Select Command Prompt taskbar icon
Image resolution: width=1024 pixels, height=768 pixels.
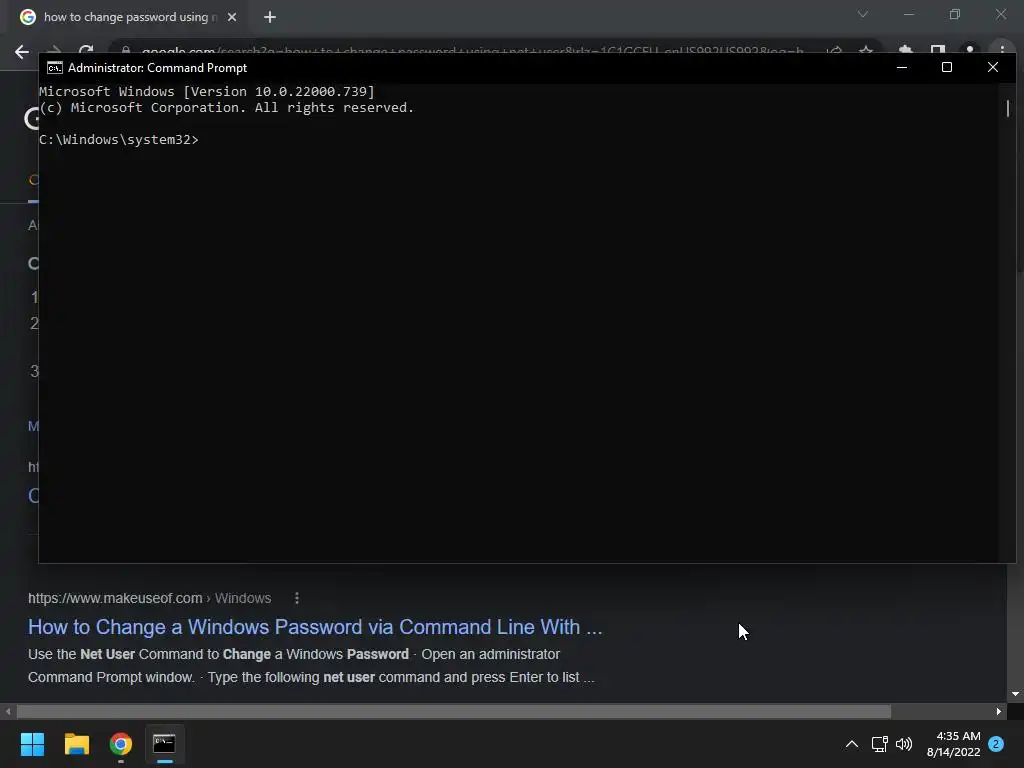165,744
